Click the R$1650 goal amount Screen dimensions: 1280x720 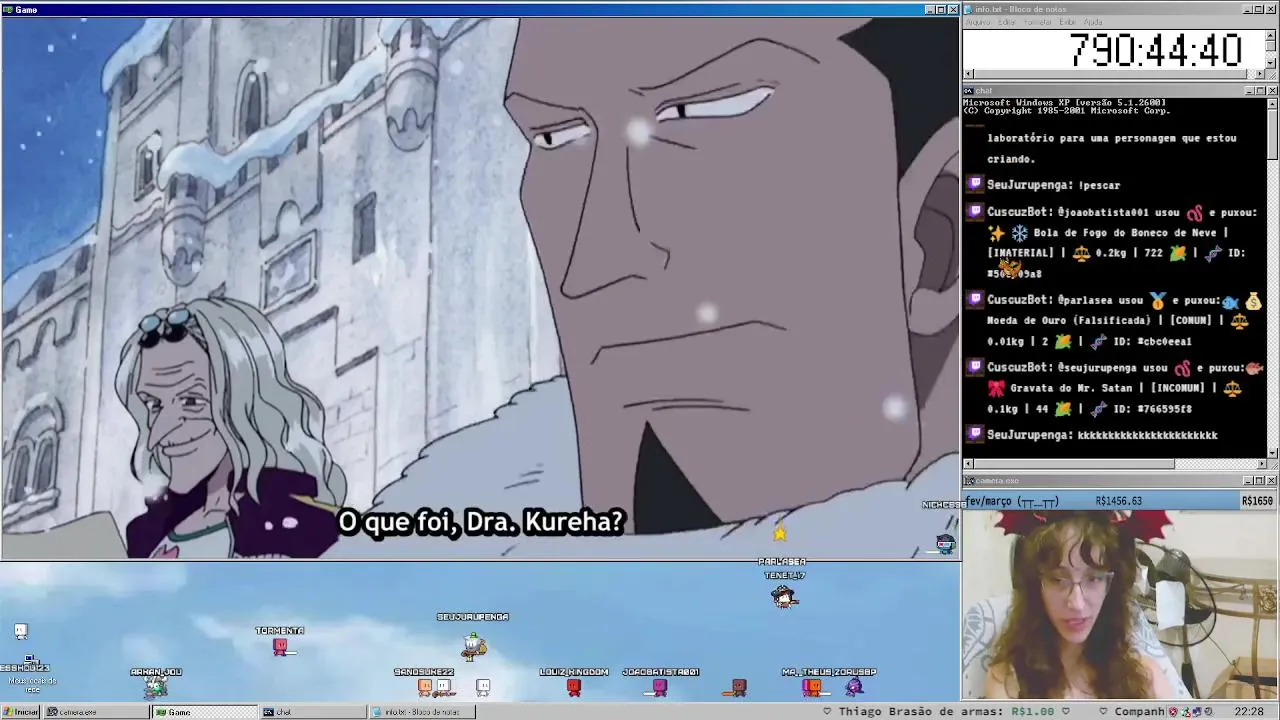(1257, 501)
